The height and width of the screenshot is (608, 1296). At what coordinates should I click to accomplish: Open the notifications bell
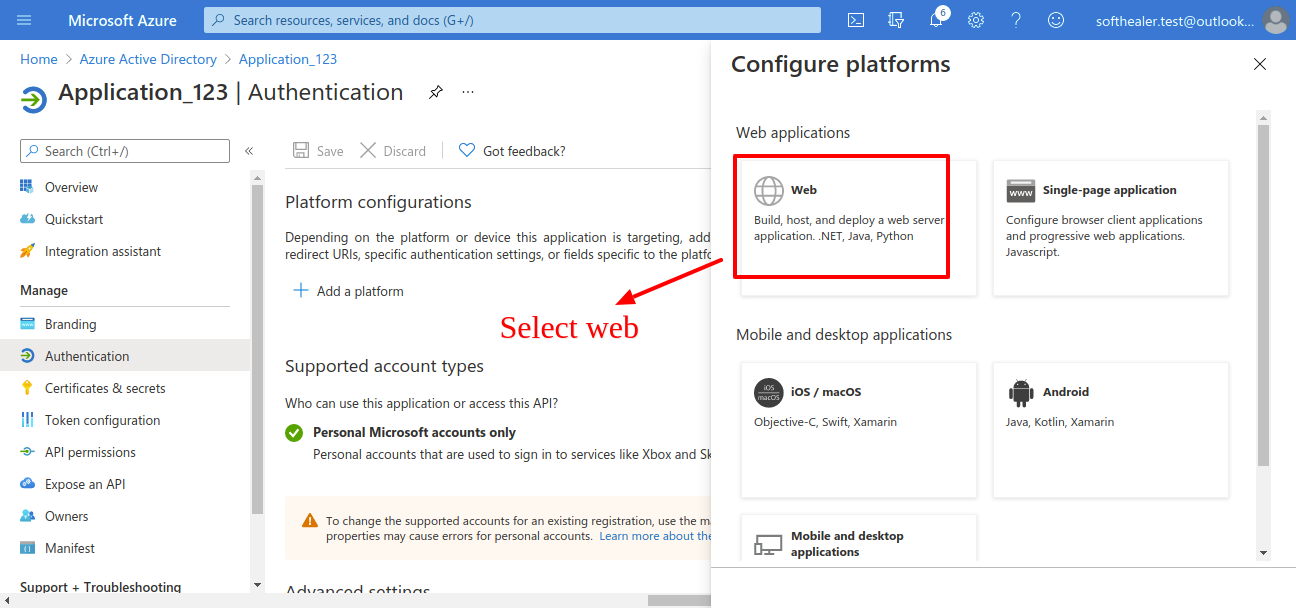coord(936,20)
